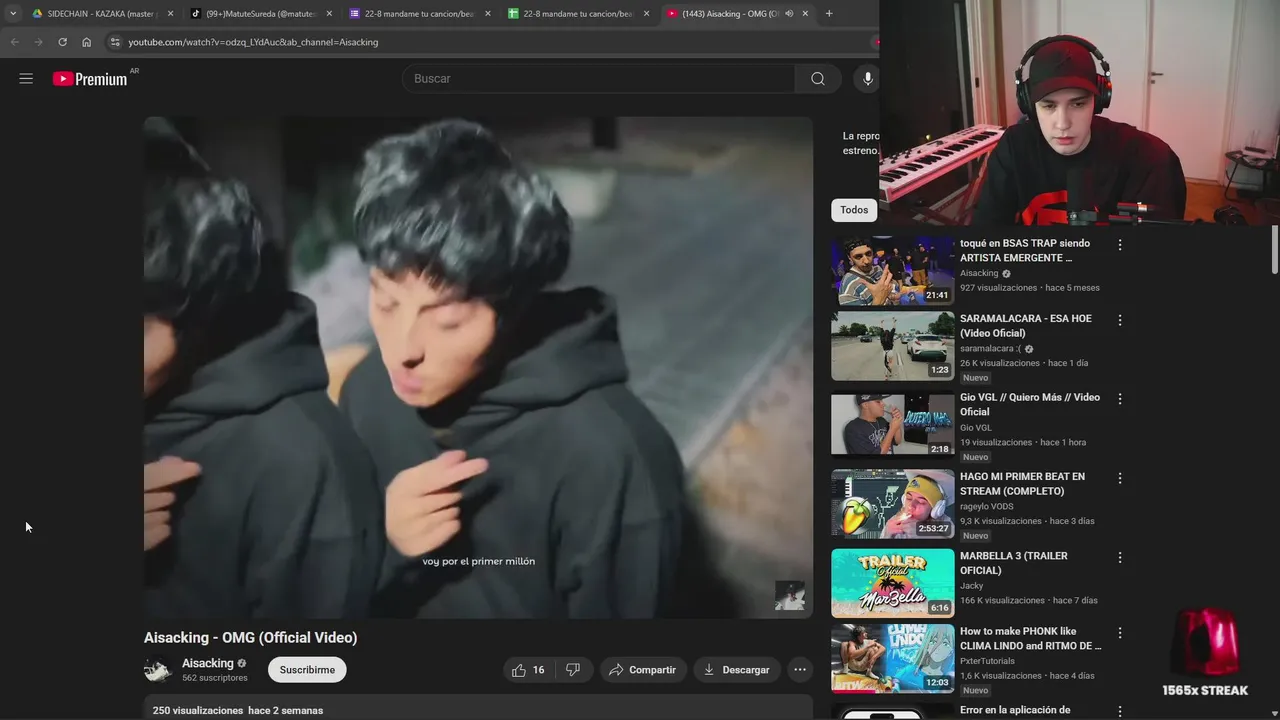Open options menu for HAGO MI PRIMER BEAT
Viewport: 1280px width, 720px height.
(x=1119, y=478)
